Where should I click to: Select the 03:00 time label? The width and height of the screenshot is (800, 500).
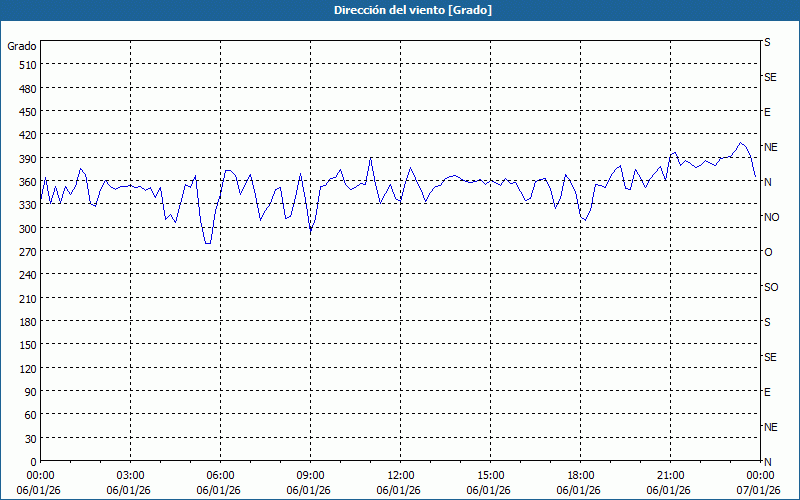[130, 475]
